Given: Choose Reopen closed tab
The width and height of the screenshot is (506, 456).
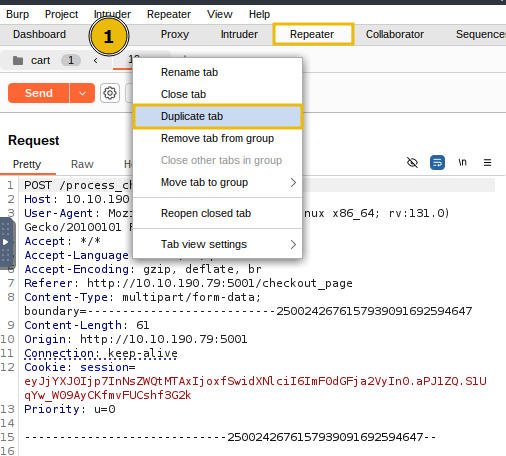Looking at the screenshot, I should point(217,213).
